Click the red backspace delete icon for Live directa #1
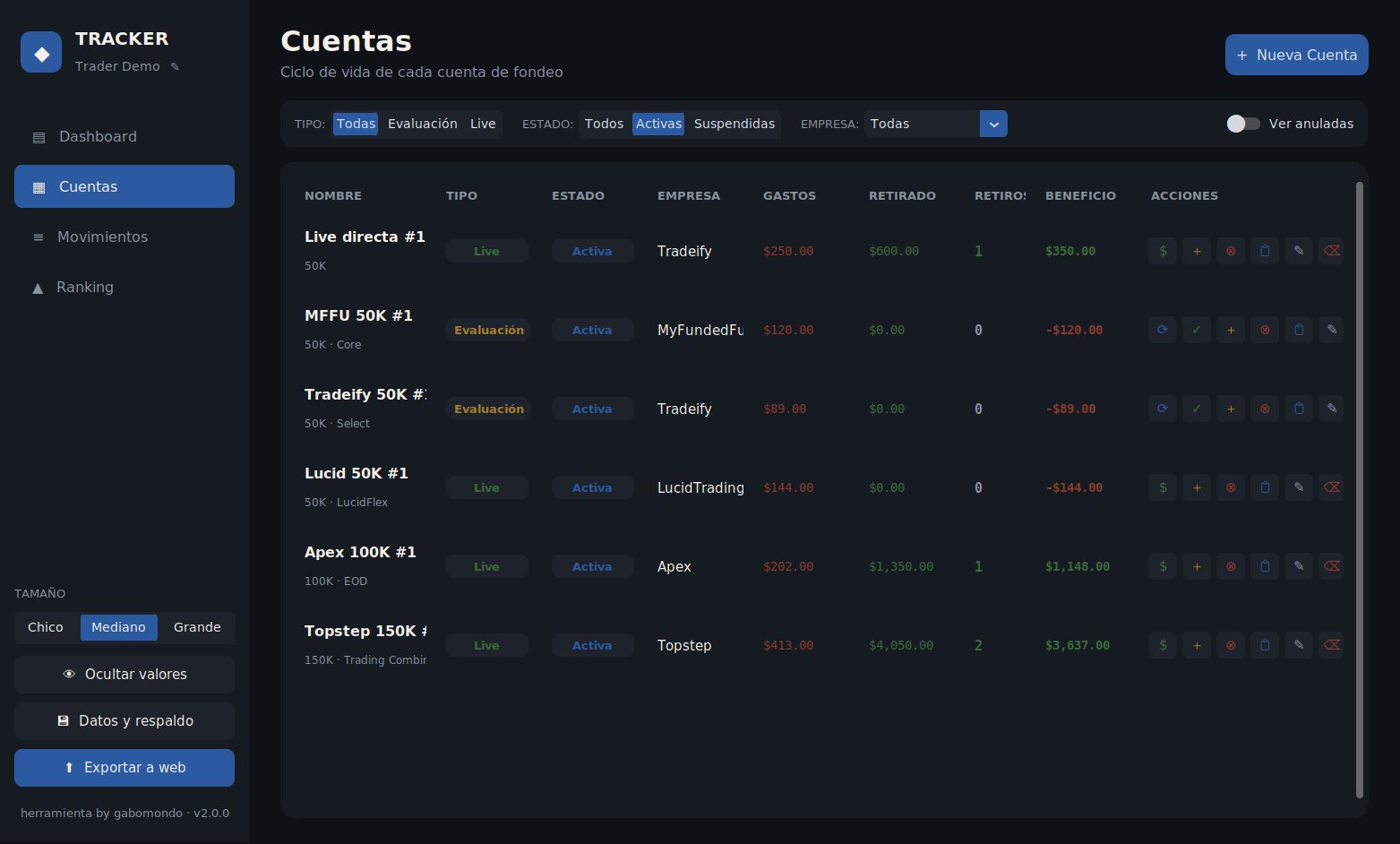The image size is (1400, 844). (x=1332, y=251)
